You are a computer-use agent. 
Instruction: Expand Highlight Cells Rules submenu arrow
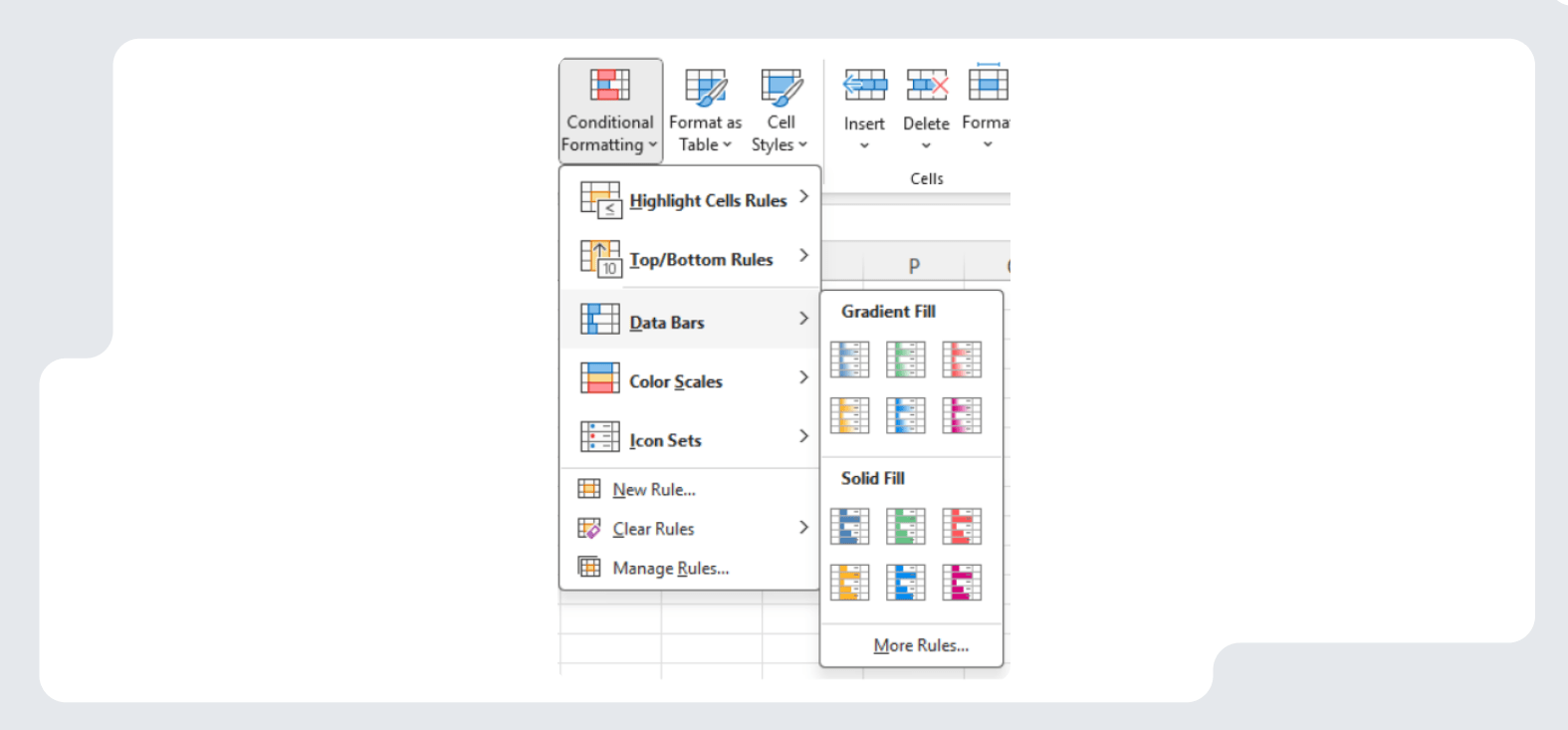tap(803, 197)
